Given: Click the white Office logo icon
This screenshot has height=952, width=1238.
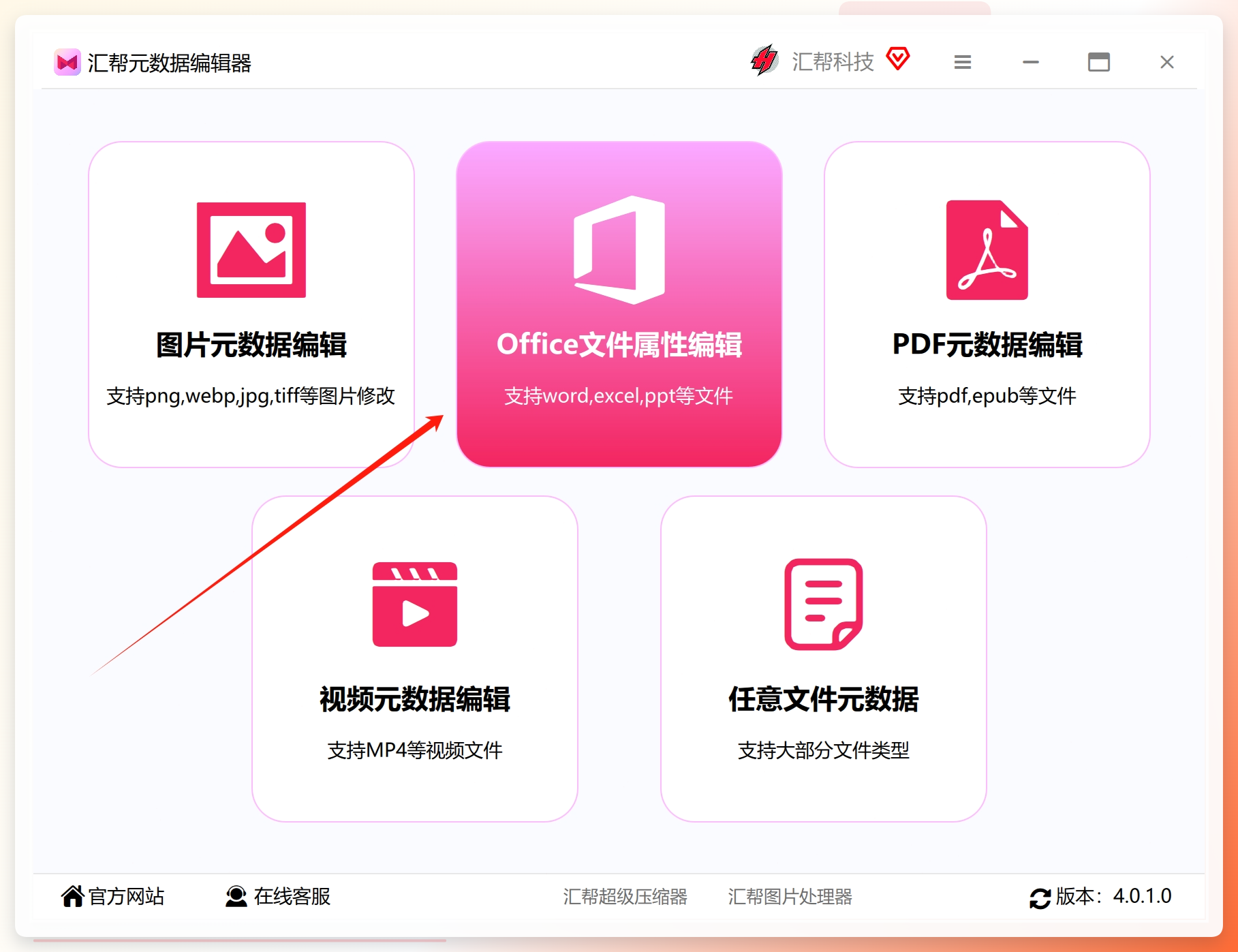Looking at the screenshot, I should point(619,250).
